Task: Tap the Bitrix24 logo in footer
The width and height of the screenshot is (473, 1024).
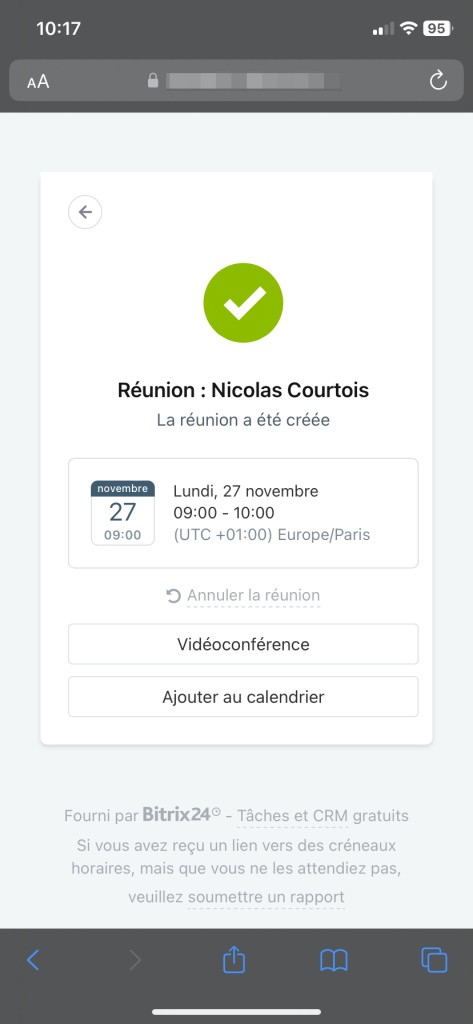Action: [x=182, y=814]
